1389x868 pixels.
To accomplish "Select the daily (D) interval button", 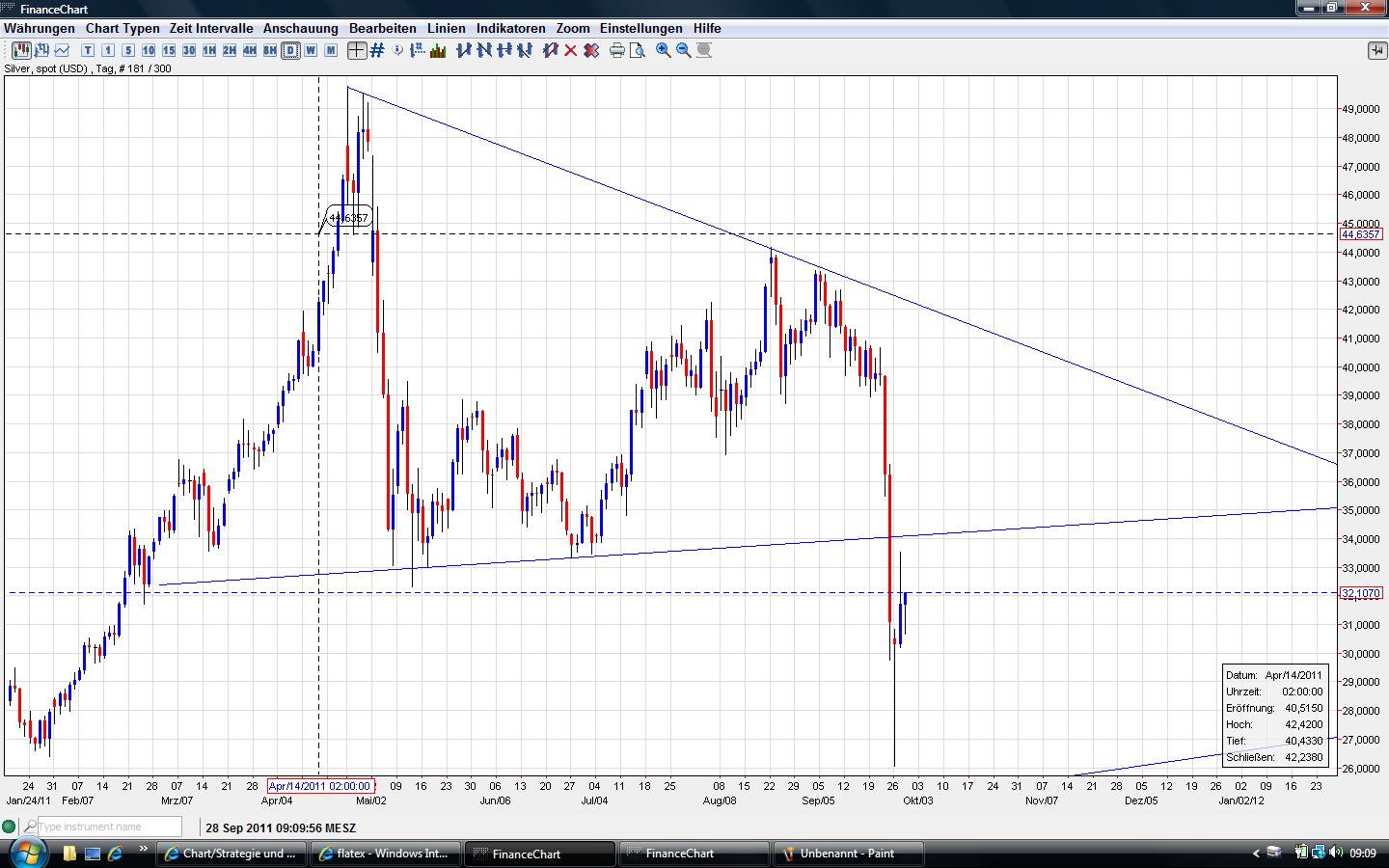I will (290, 50).
